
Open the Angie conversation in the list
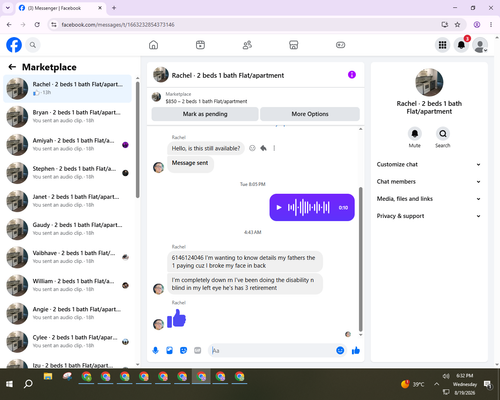[67, 313]
